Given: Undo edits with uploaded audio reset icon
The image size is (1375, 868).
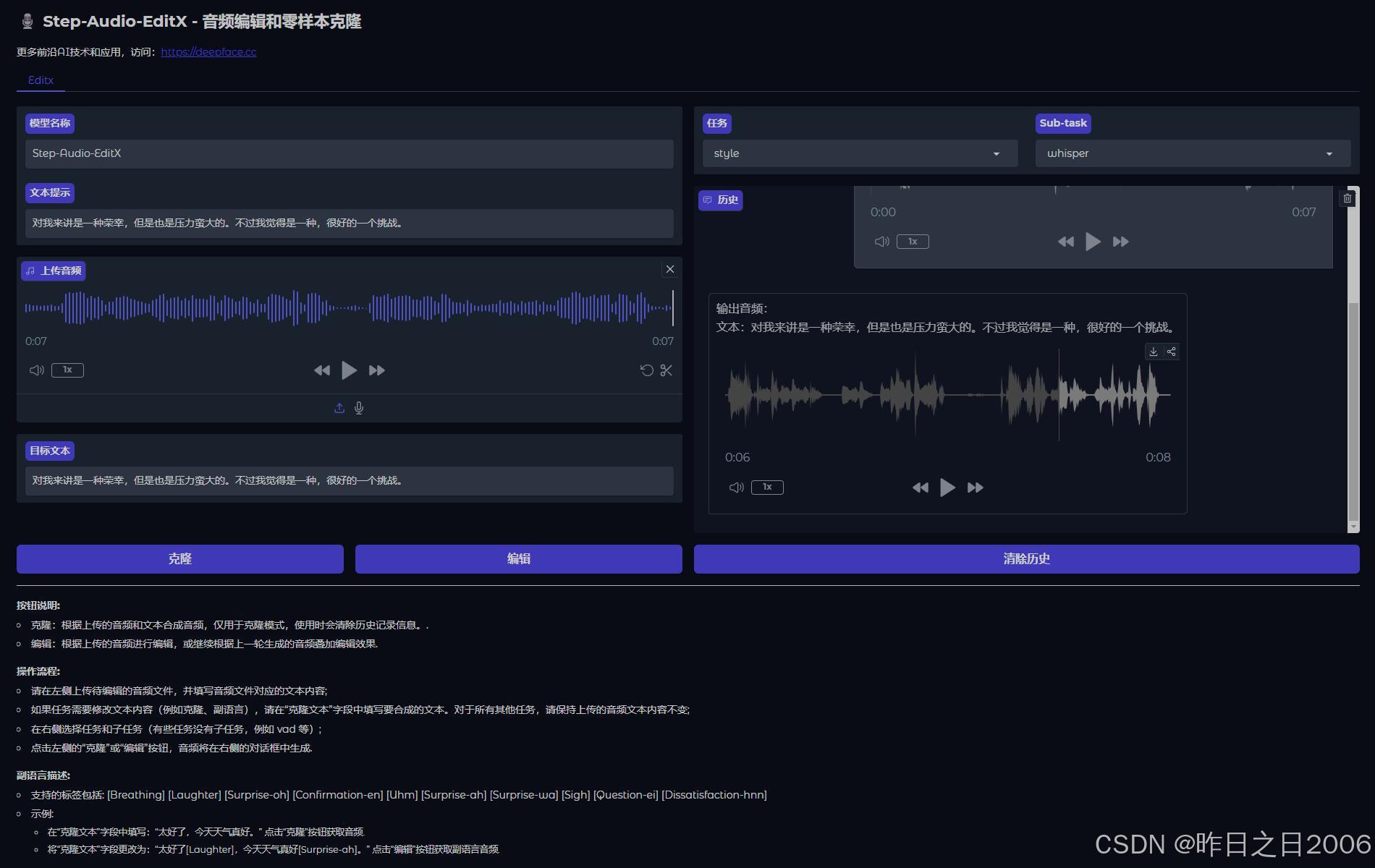Looking at the screenshot, I should tap(647, 370).
